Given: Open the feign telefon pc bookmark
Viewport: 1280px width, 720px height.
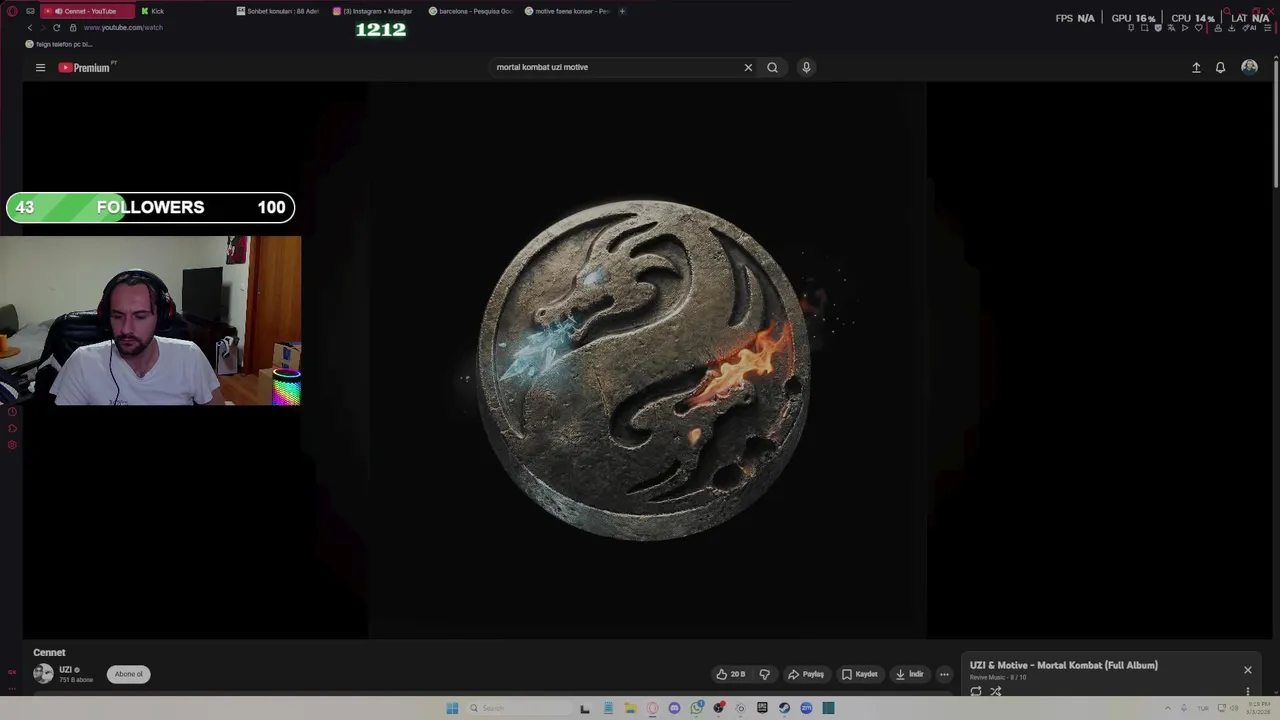Looking at the screenshot, I should [x=59, y=44].
